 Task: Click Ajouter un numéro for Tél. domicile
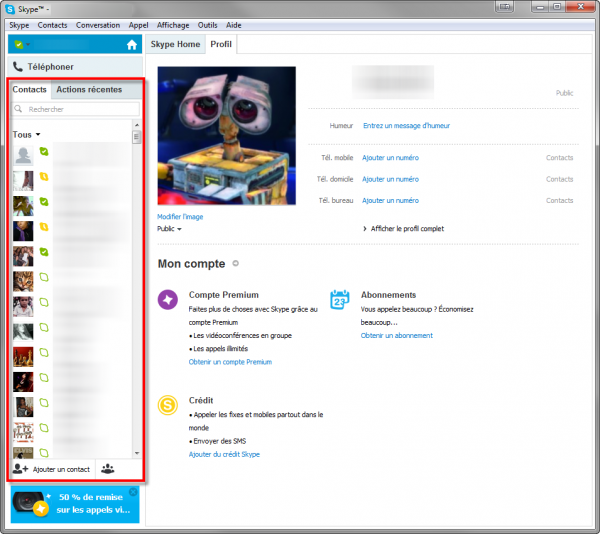click(x=390, y=179)
